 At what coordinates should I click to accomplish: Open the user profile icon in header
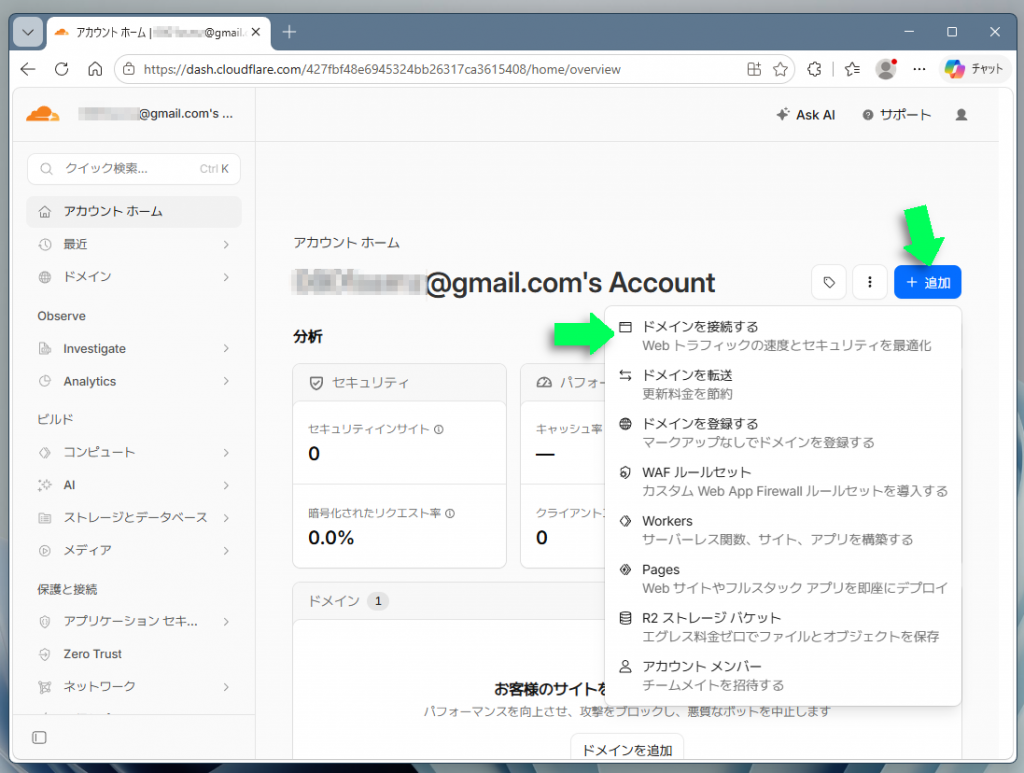pos(961,115)
